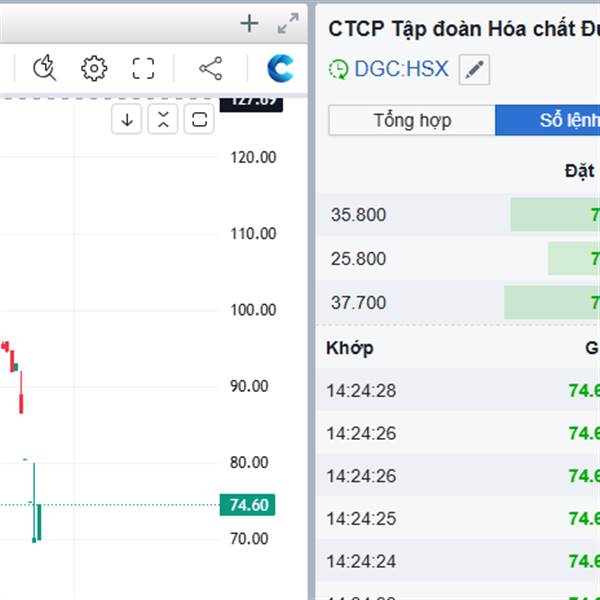Click the Khớp column header
This screenshot has width=600, height=600.
[x=349, y=349]
